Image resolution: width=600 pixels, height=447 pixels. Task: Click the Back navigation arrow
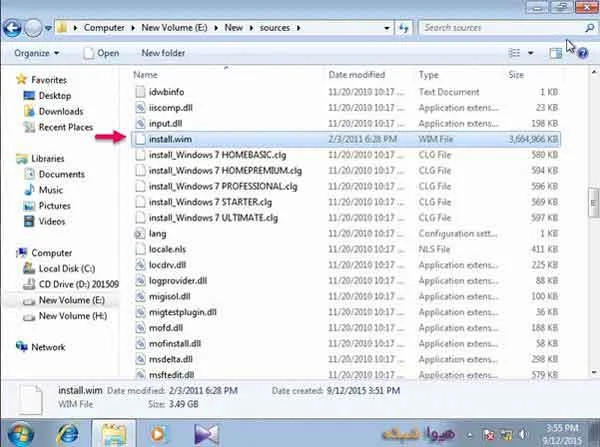[x=12, y=28]
